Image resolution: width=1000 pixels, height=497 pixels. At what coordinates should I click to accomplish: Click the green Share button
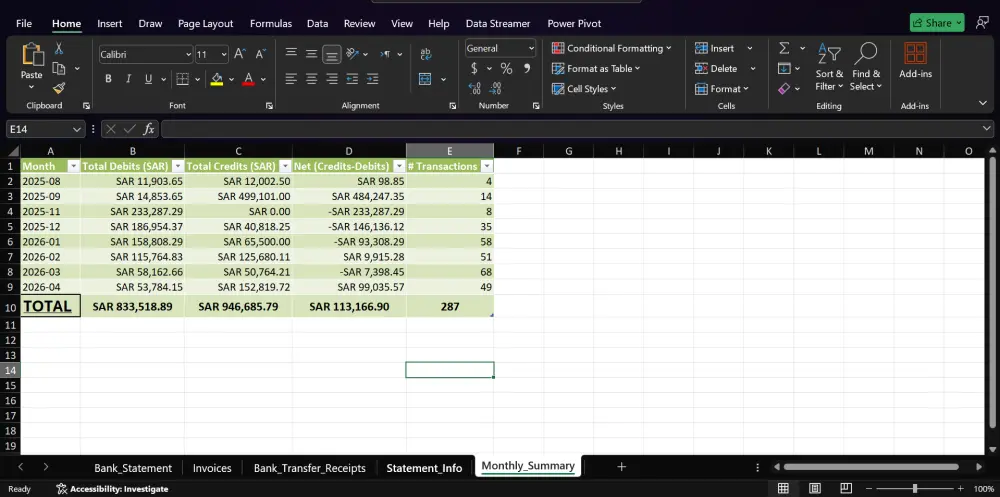[x=937, y=23]
